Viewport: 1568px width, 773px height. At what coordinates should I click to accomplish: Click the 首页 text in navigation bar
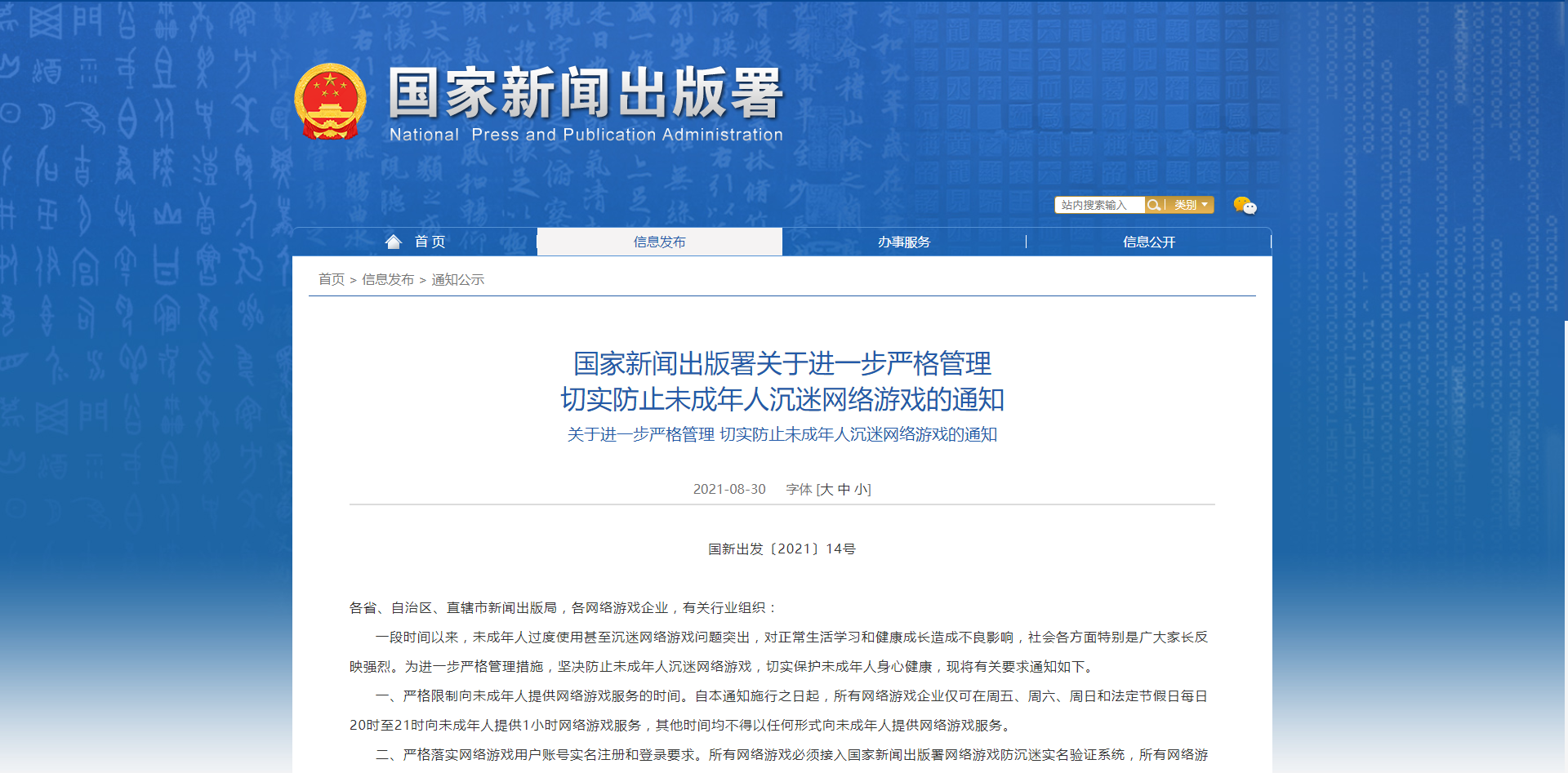(430, 242)
